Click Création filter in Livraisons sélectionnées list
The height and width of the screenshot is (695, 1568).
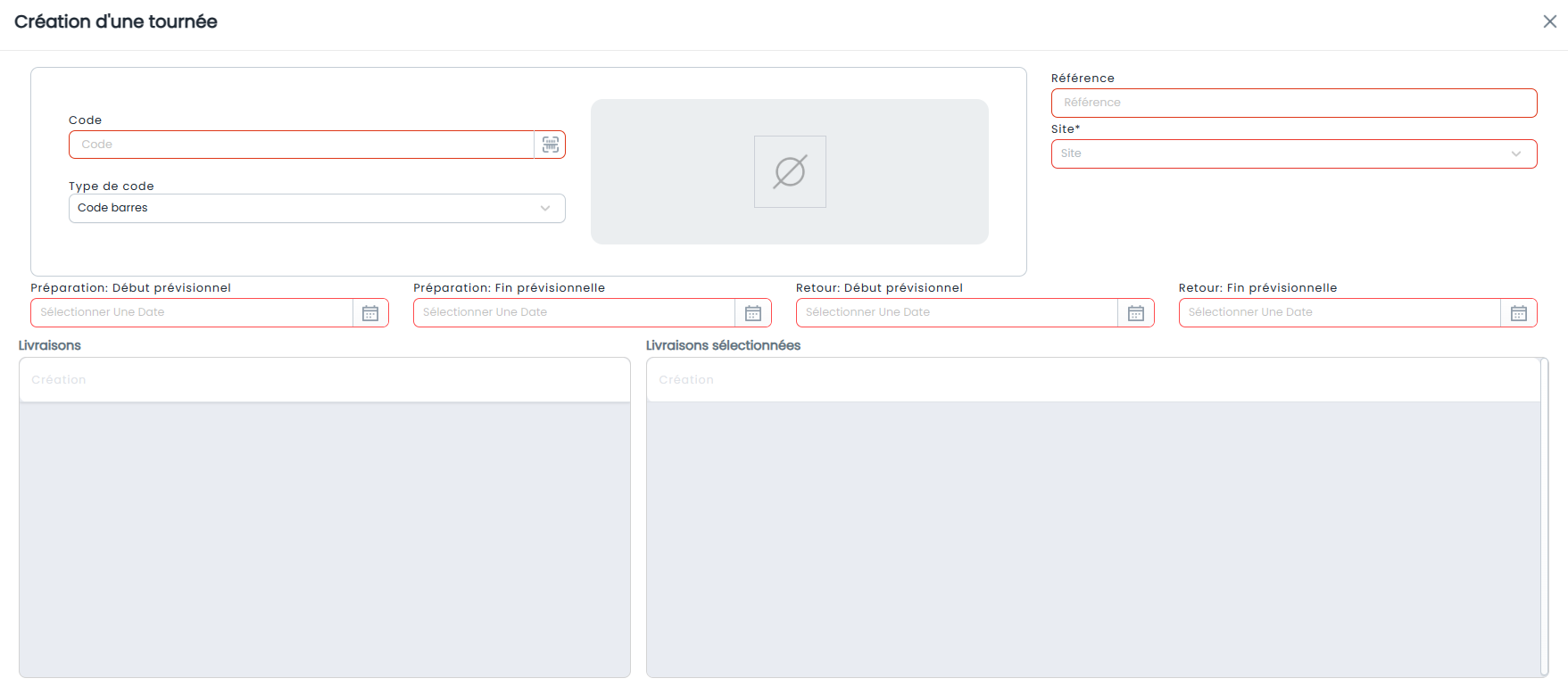(x=1093, y=380)
